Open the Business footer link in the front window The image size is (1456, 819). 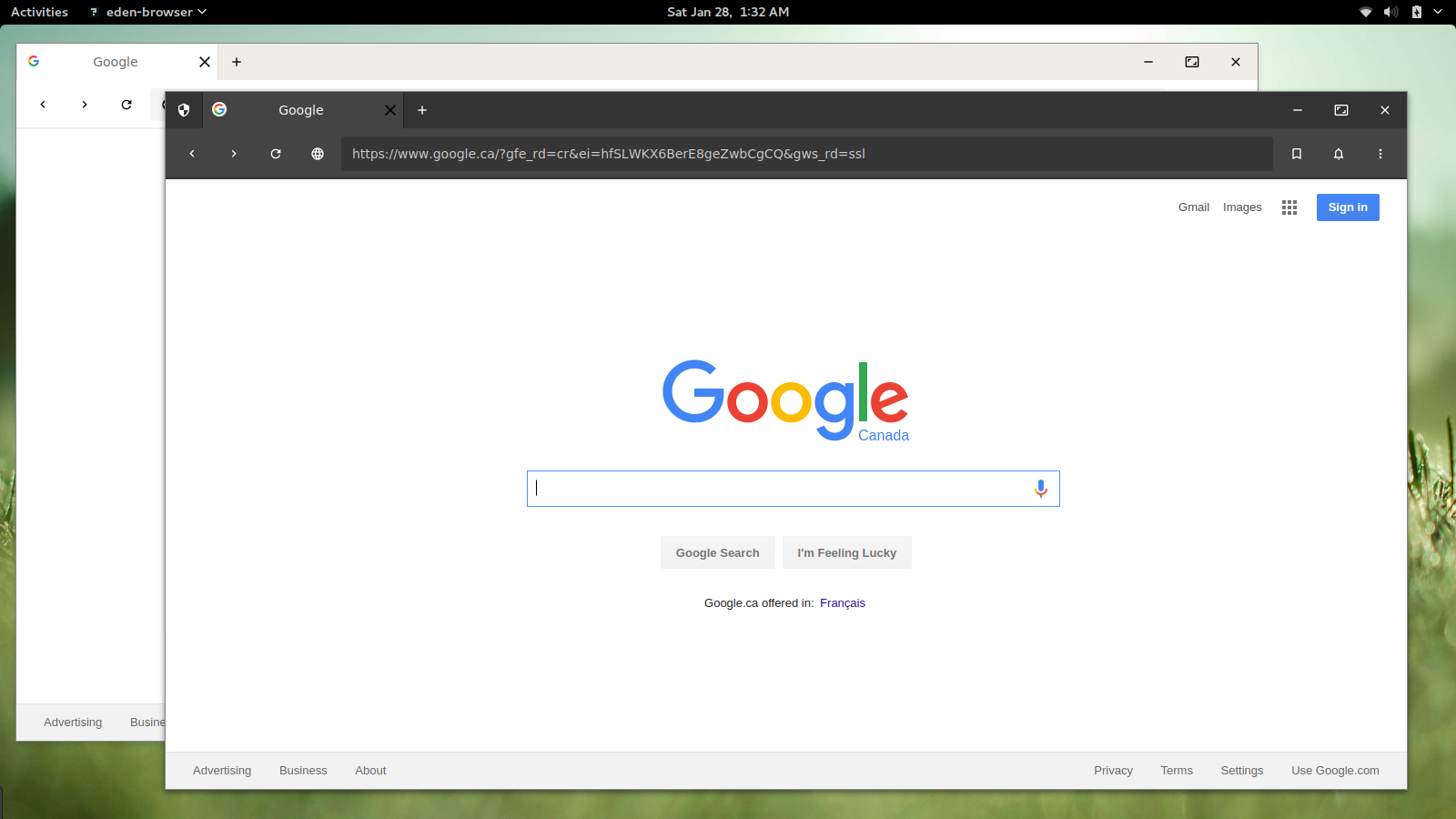(x=303, y=771)
